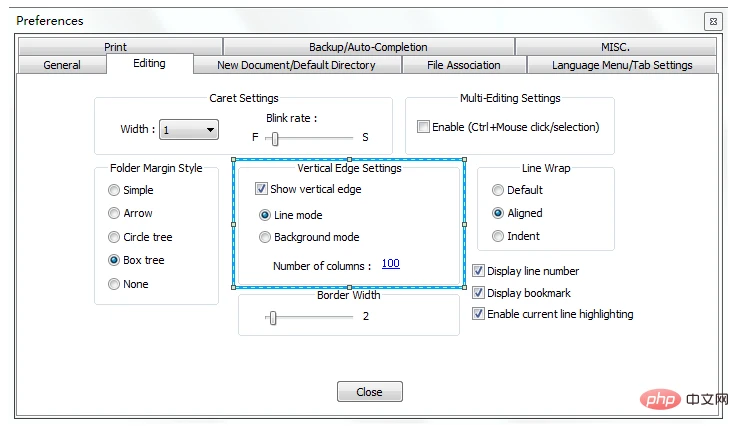Select Simple folder margin style
This screenshot has width=739, height=432.
coord(115,190)
